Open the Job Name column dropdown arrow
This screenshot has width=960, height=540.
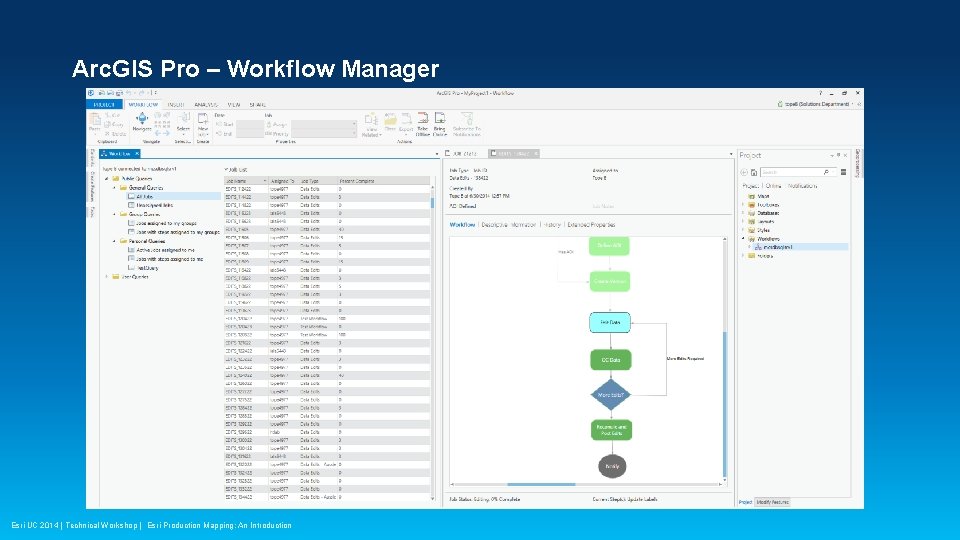[264, 181]
